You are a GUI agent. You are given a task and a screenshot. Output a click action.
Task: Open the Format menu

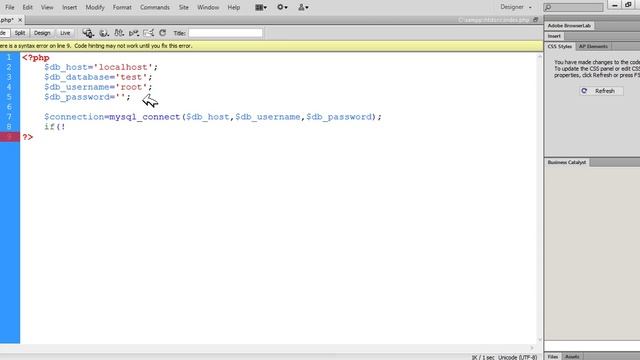pyautogui.click(x=122, y=7)
